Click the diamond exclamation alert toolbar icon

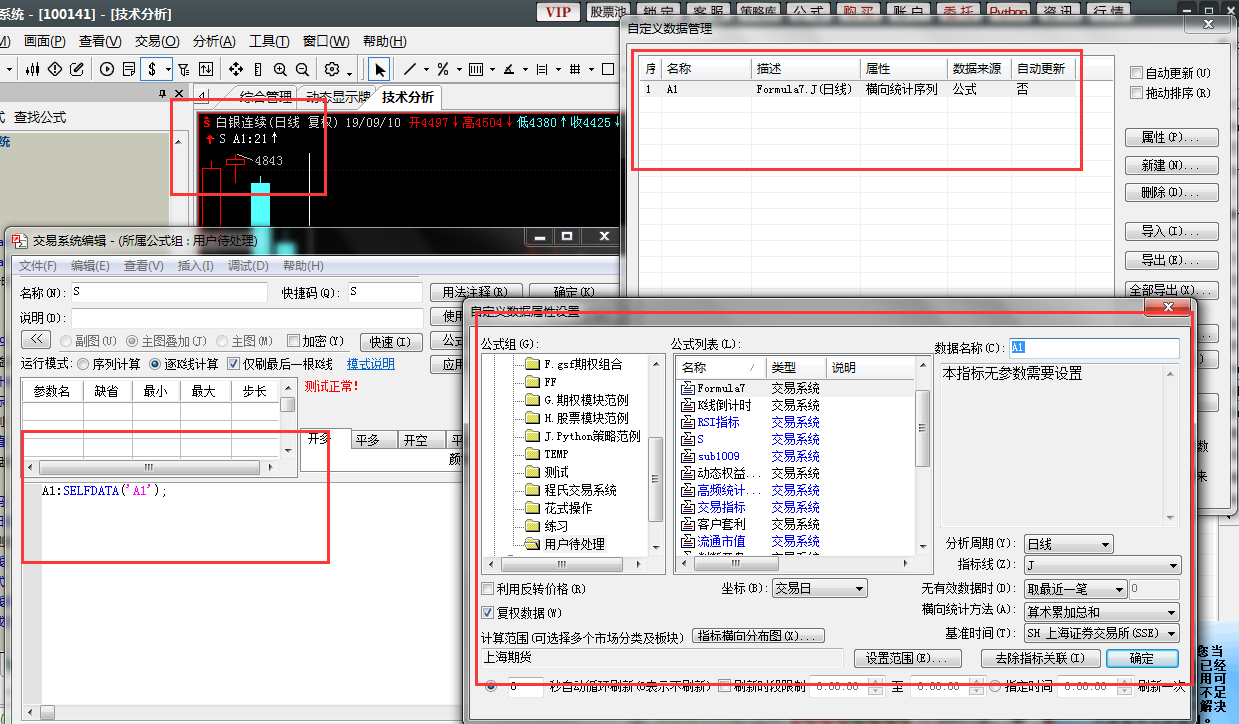(54, 69)
